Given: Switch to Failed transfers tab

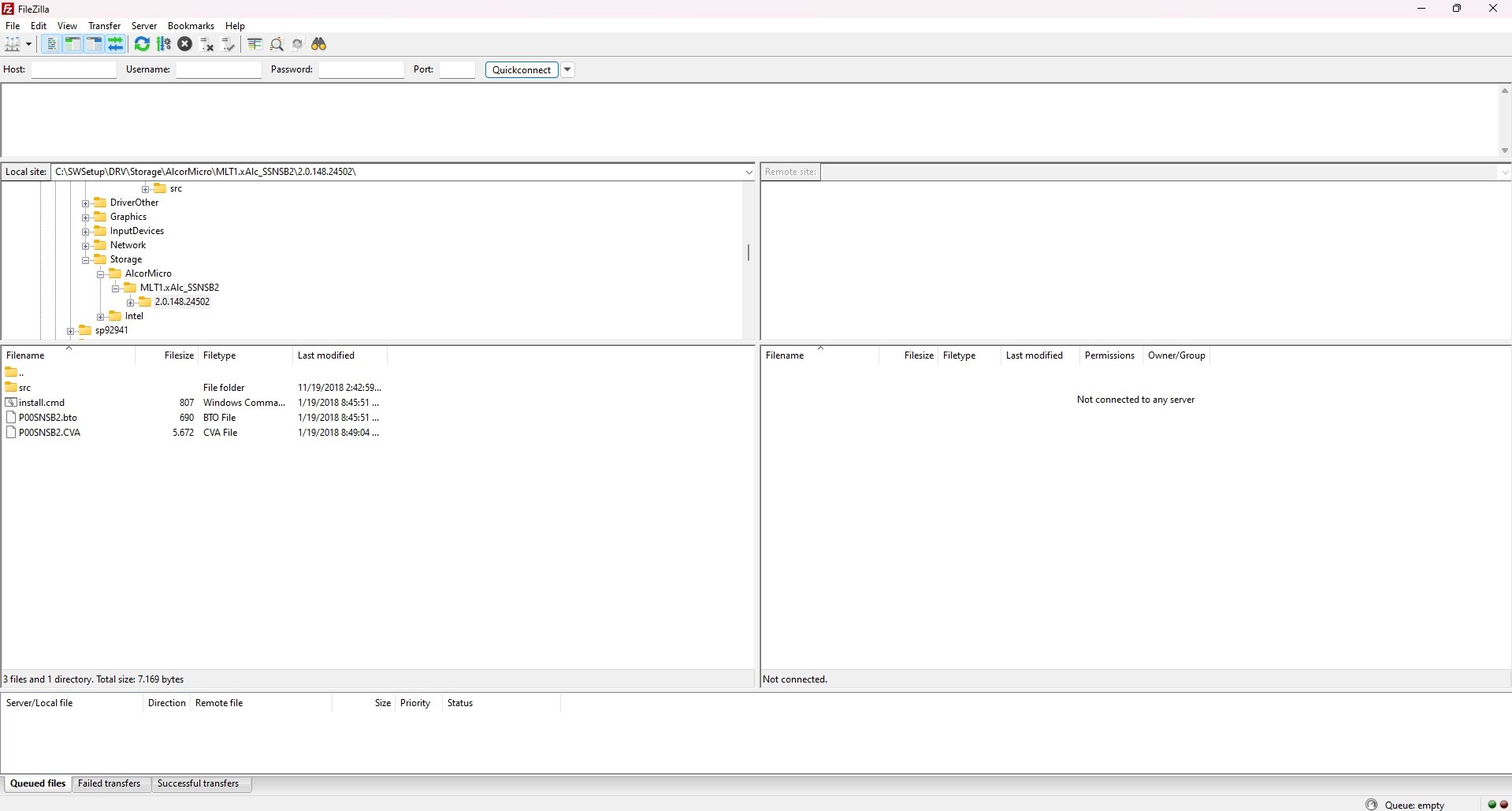Looking at the screenshot, I should [x=110, y=783].
